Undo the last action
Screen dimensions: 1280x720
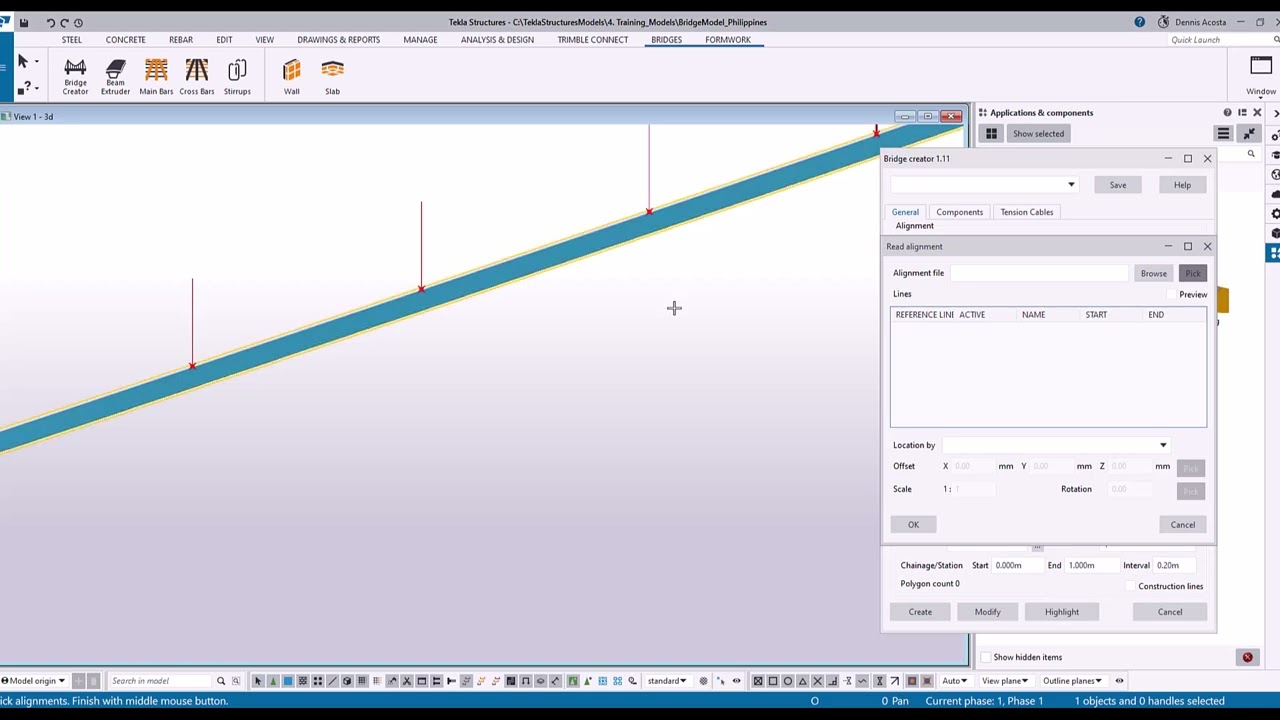(x=50, y=22)
